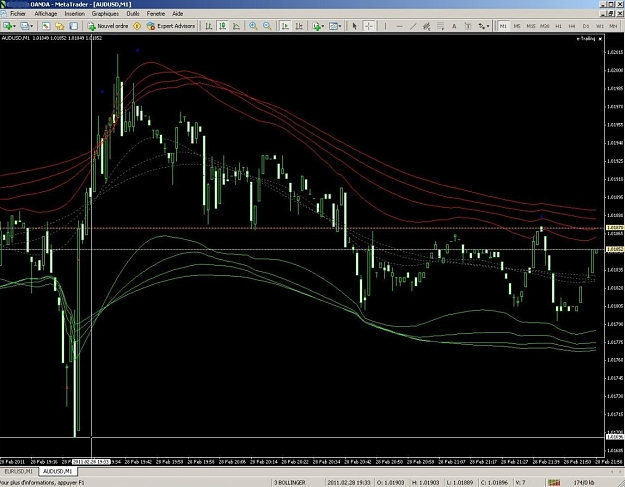Open the Affichage menu
This screenshot has width=625, height=487.
(46, 14)
